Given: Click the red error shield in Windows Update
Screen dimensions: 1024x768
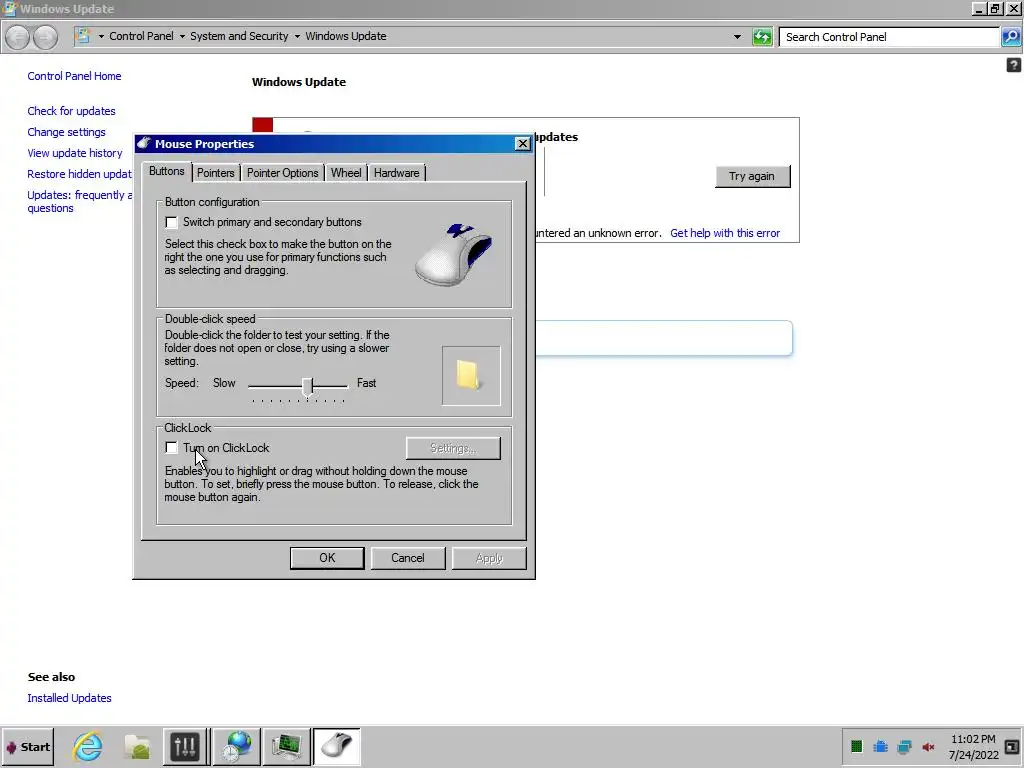Looking at the screenshot, I should pos(263,125).
